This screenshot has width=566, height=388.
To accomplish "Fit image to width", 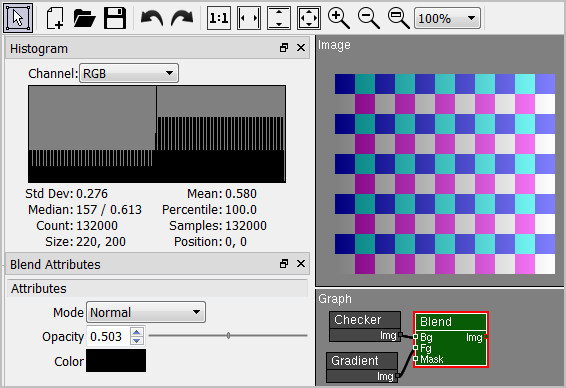I will (249, 18).
